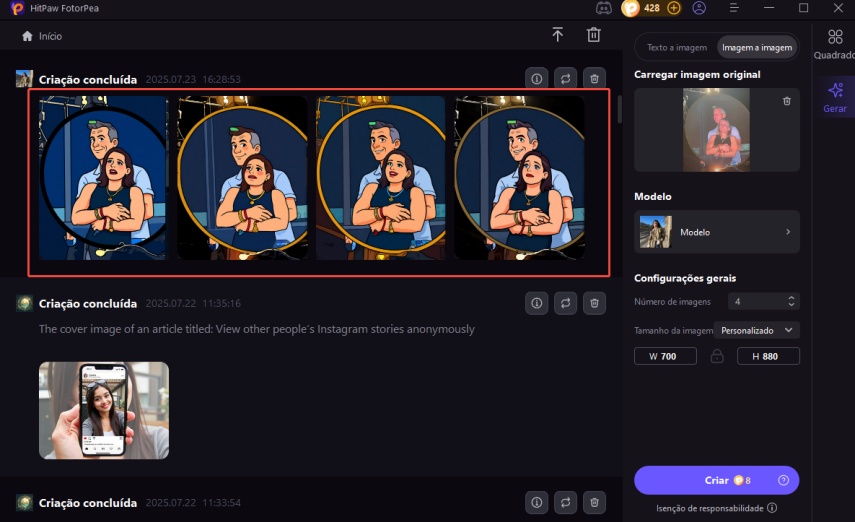This screenshot has height=522, width=855.
Task: Click the Discord icon in title bar
Action: point(603,8)
